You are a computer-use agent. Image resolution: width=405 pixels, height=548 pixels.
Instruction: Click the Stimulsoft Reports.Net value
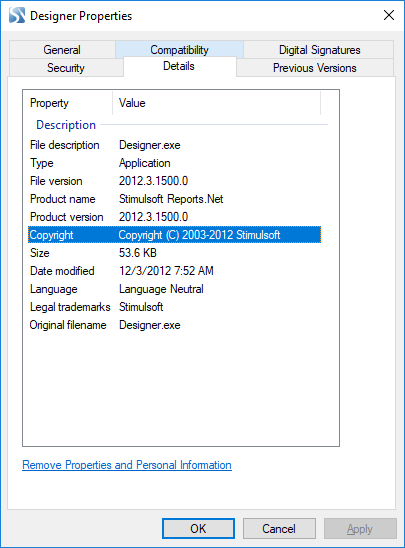click(x=171, y=199)
